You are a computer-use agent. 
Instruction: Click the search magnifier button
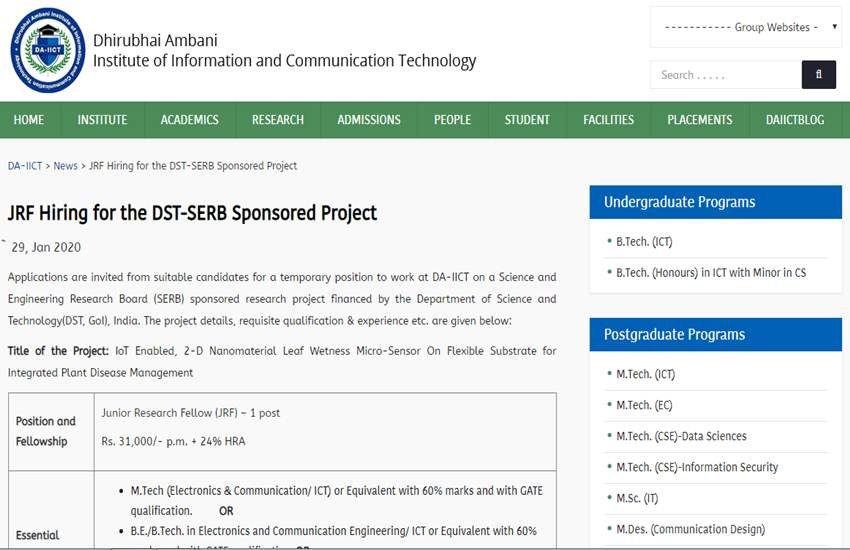coord(818,75)
